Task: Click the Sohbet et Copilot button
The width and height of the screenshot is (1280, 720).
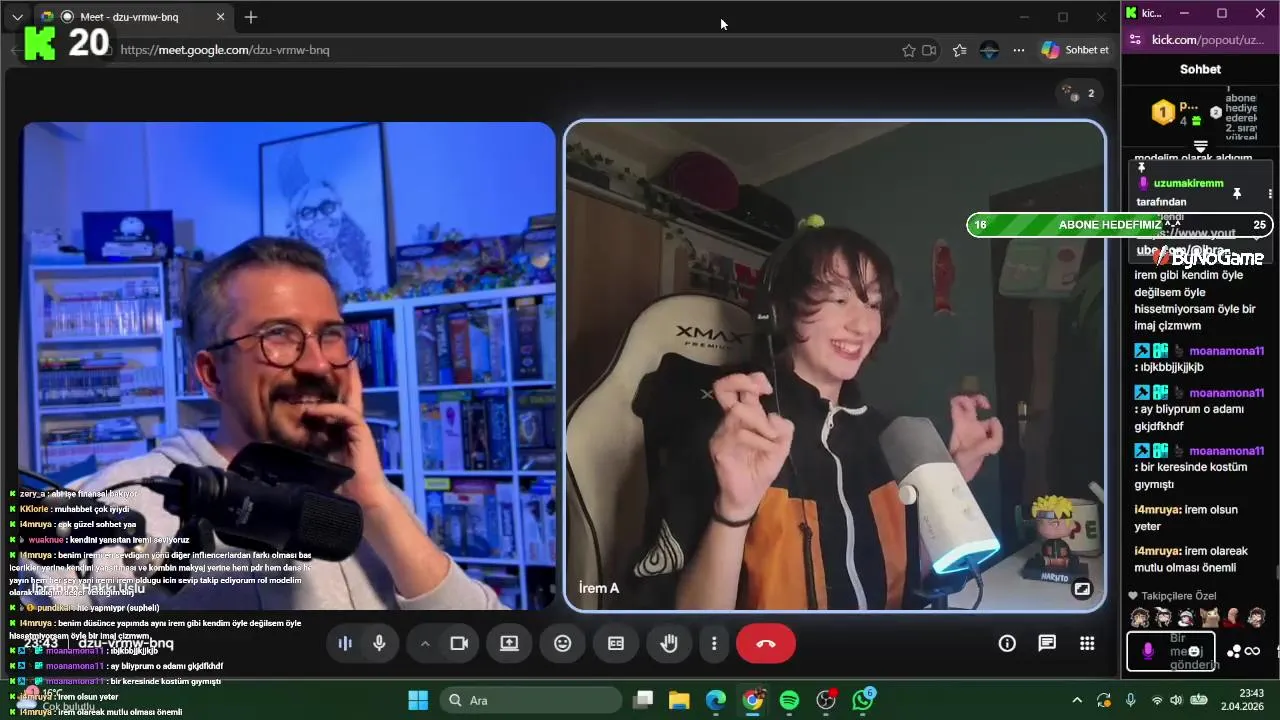Action: click(1076, 50)
